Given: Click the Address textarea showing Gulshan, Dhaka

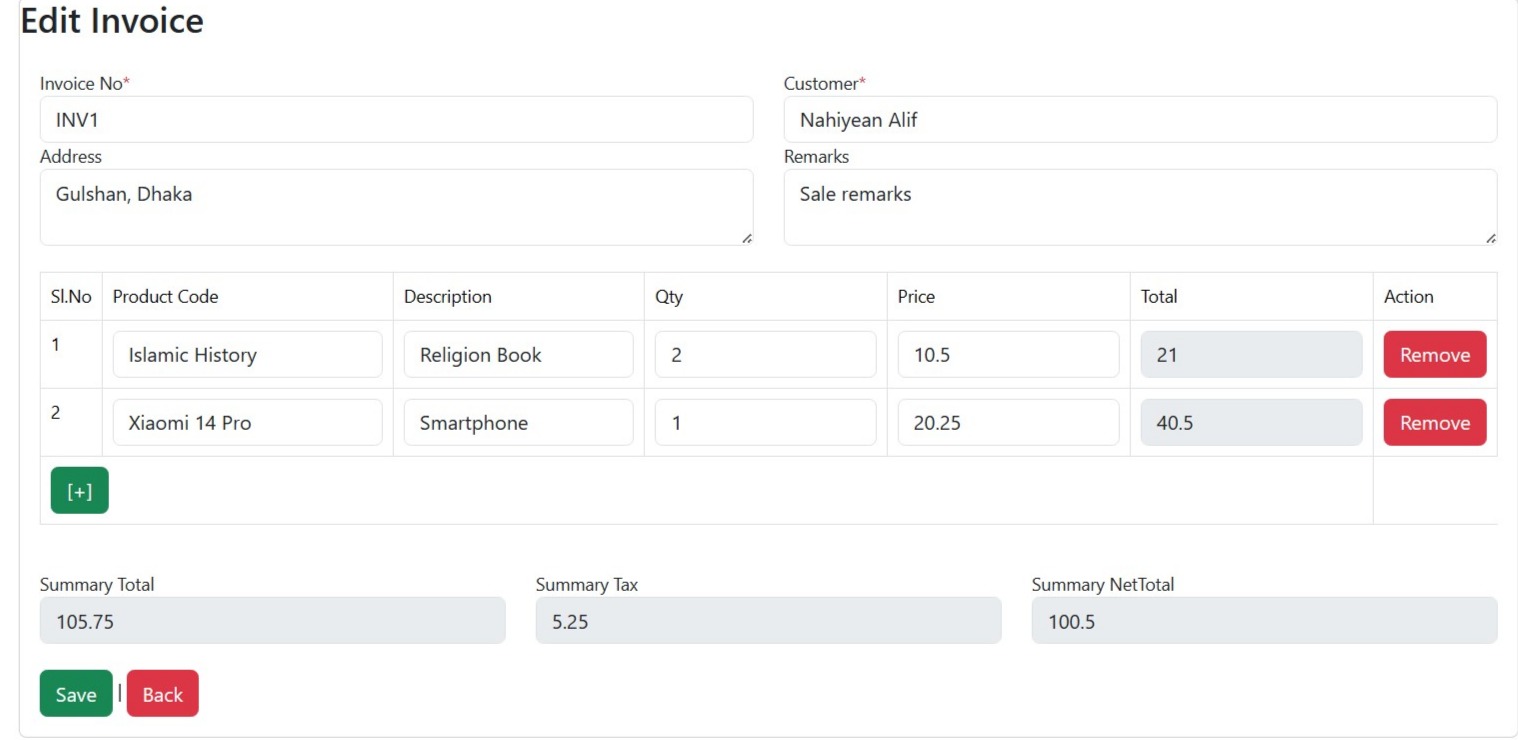Looking at the screenshot, I should pos(396,205).
